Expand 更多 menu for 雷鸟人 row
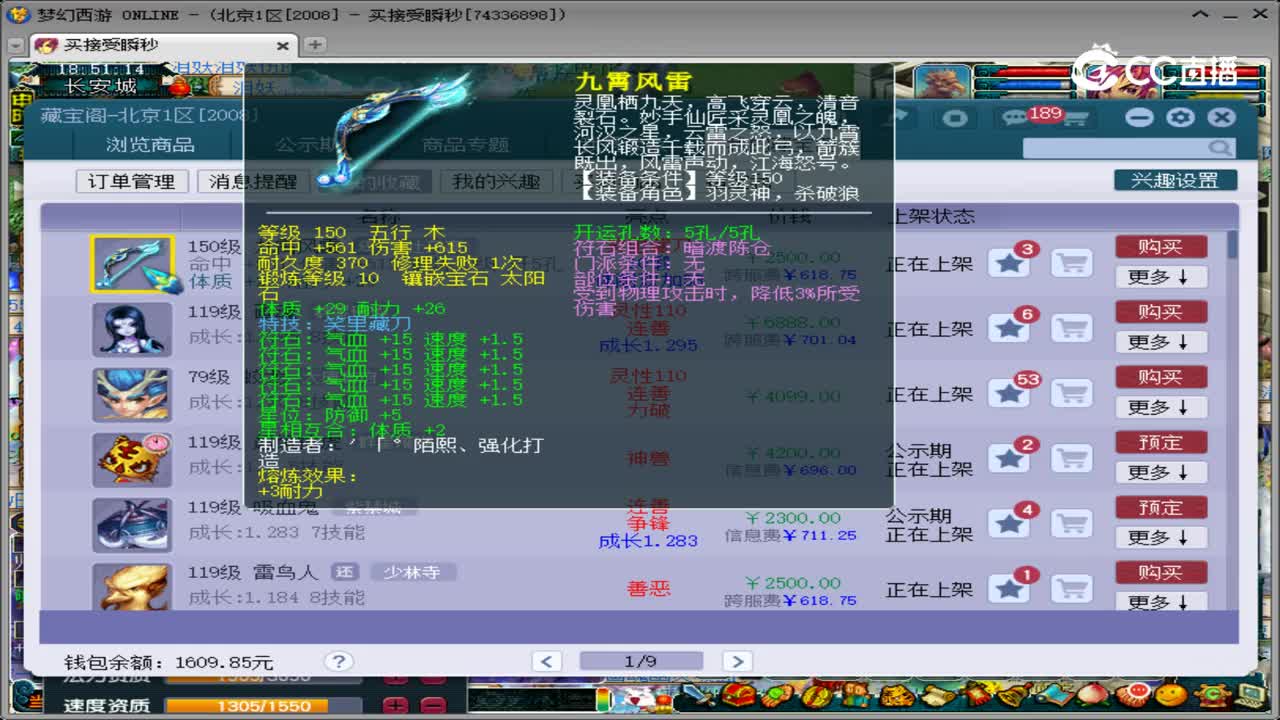Viewport: 1280px width, 720px height. pos(1160,602)
